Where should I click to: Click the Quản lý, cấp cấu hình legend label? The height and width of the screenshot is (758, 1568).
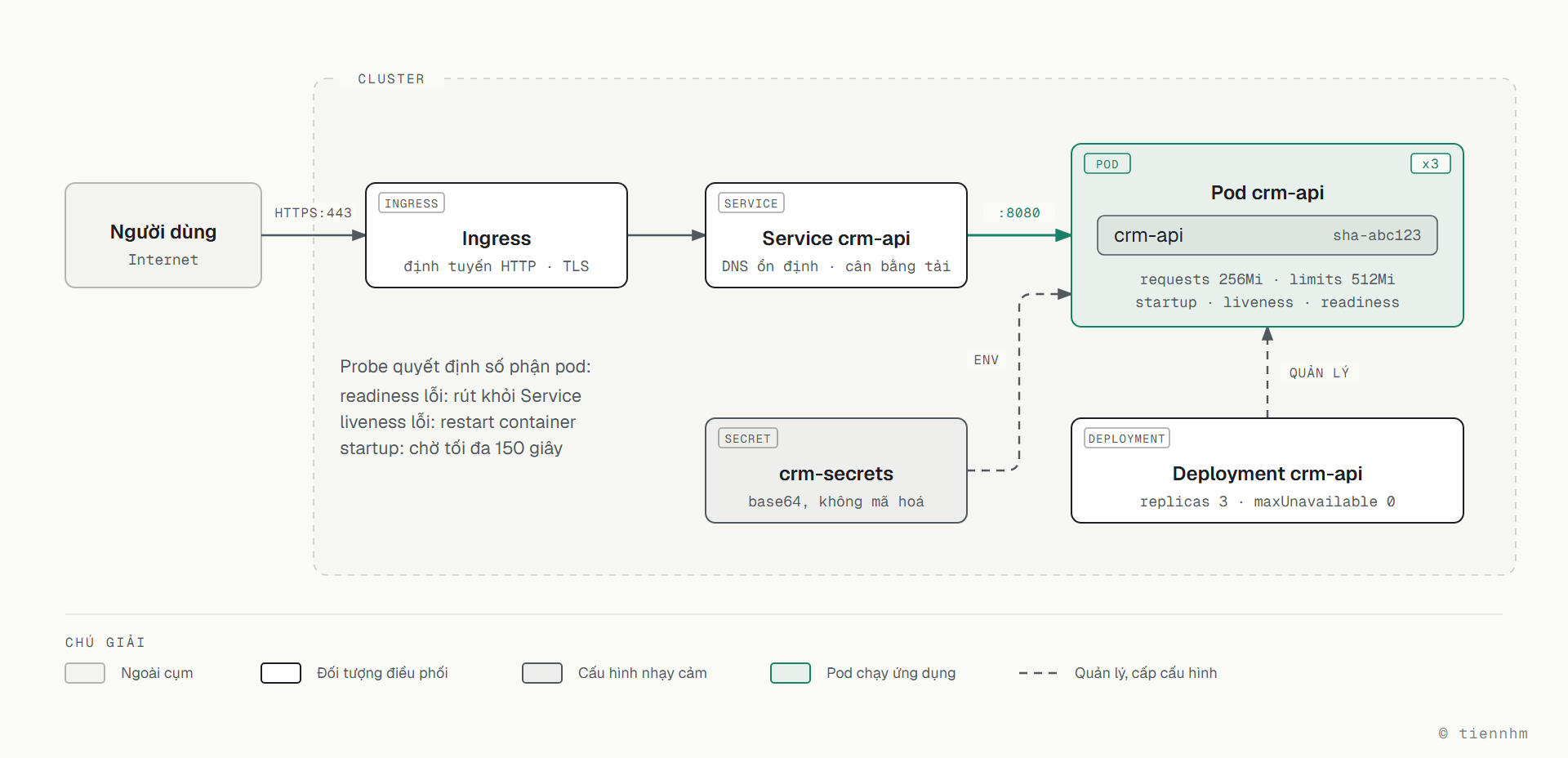tap(1146, 673)
